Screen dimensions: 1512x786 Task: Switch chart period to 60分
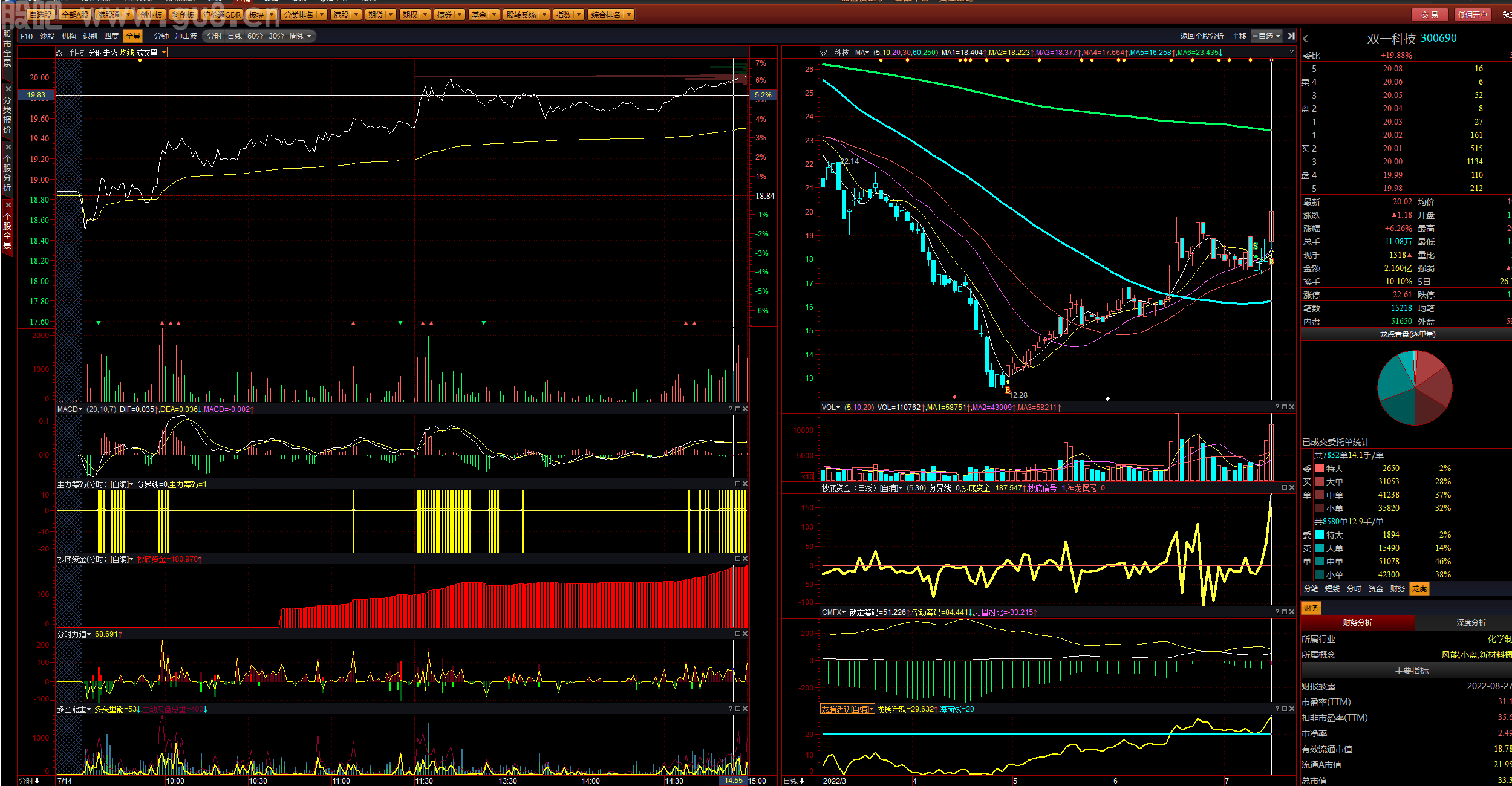point(255,36)
